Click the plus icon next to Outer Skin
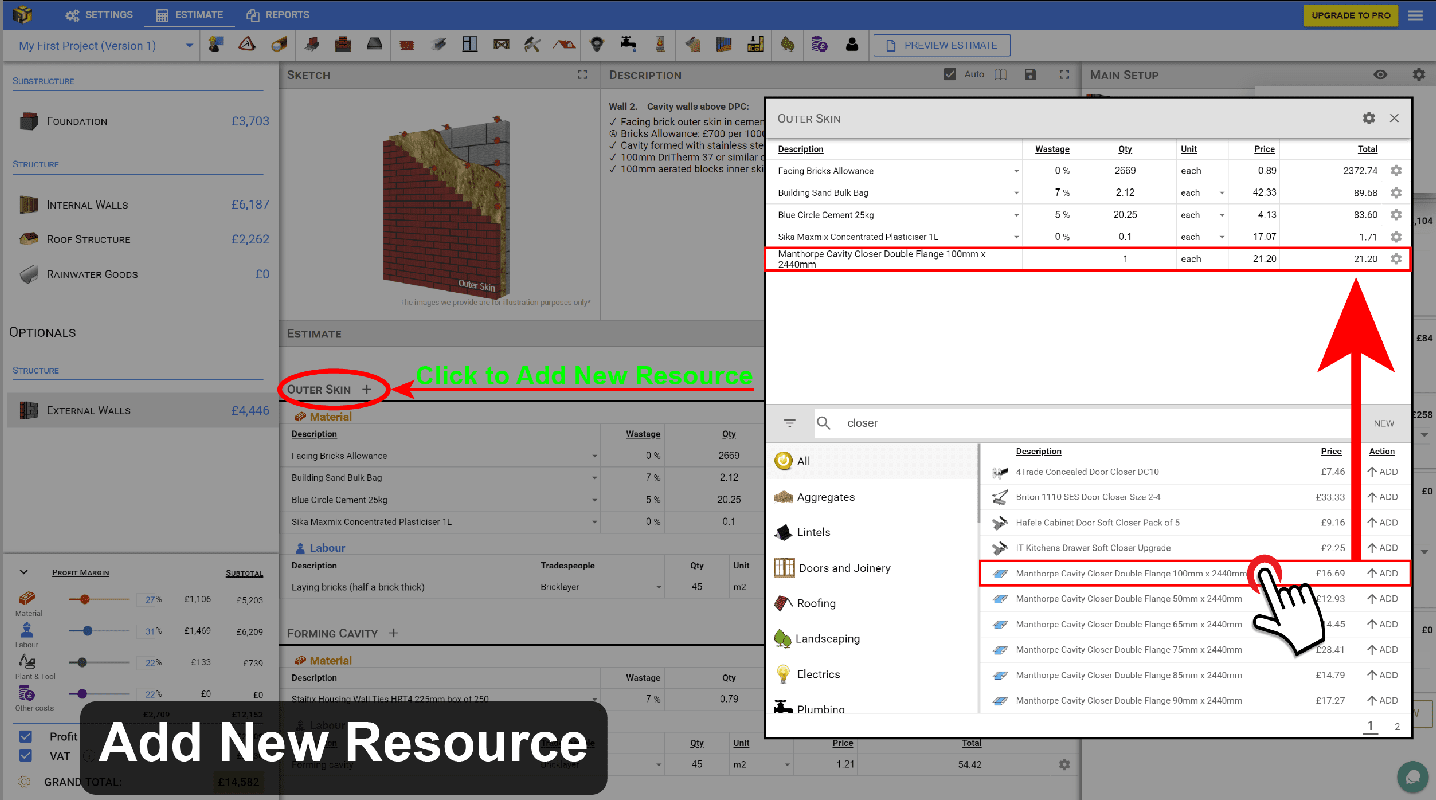This screenshot has width=1436, height=800. [366, 389]
